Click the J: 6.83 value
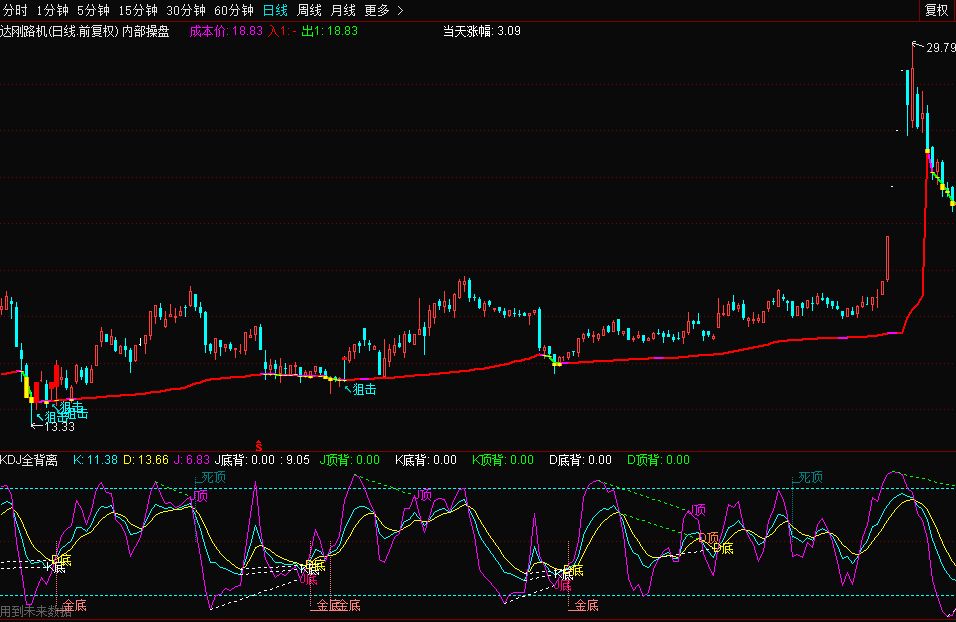 [x=192, y=460]
